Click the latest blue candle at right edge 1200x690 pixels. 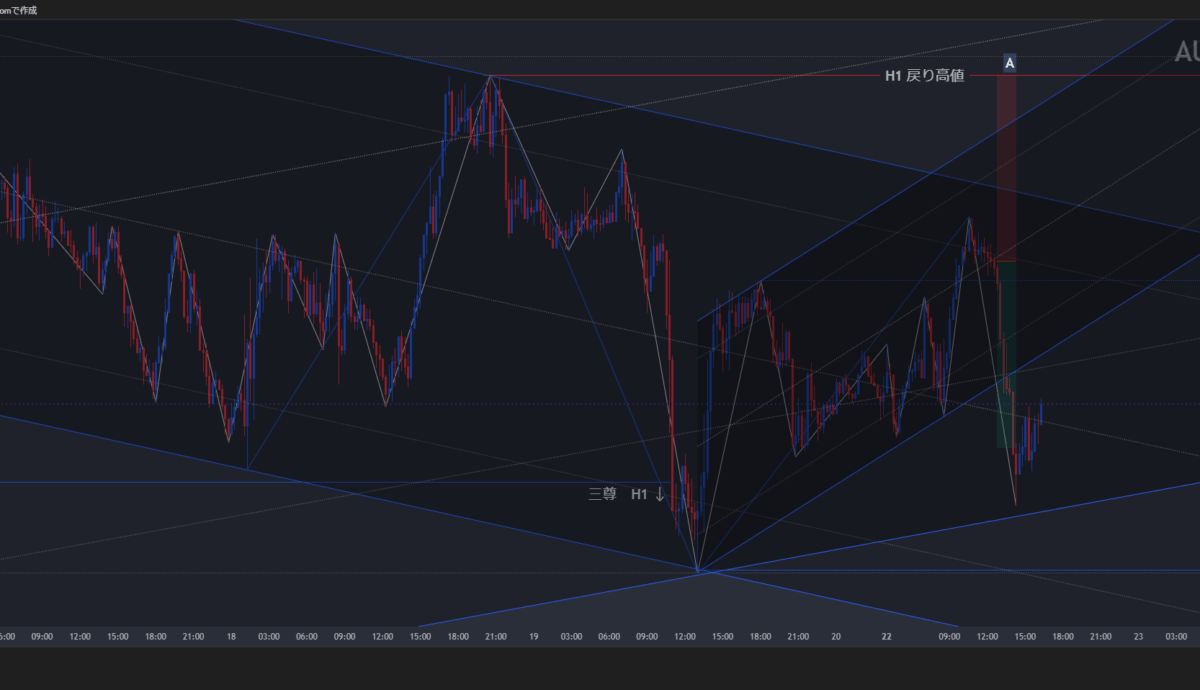(x=1041, y=412)
